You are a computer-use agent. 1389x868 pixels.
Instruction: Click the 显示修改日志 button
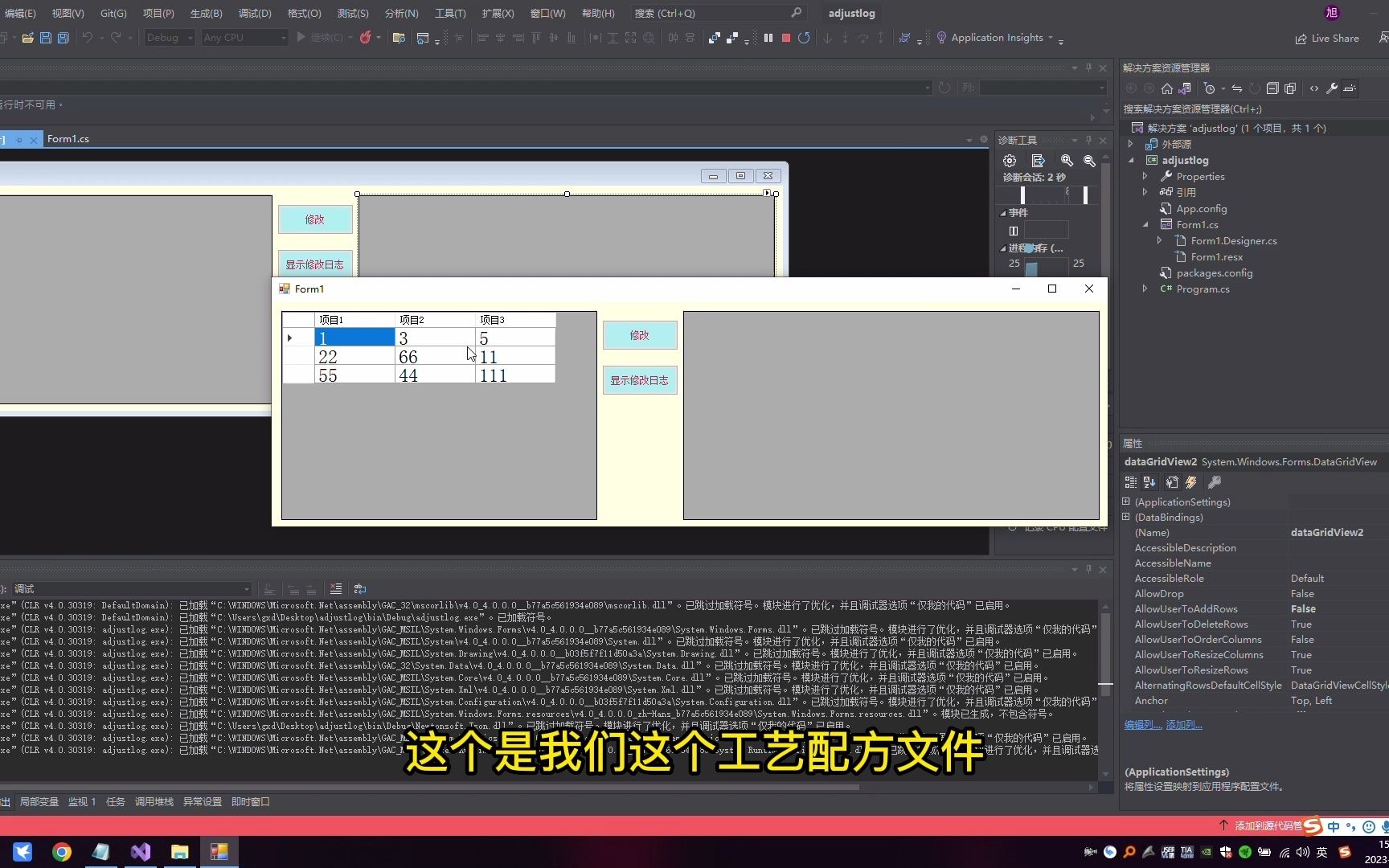click(x=639, y=379)
